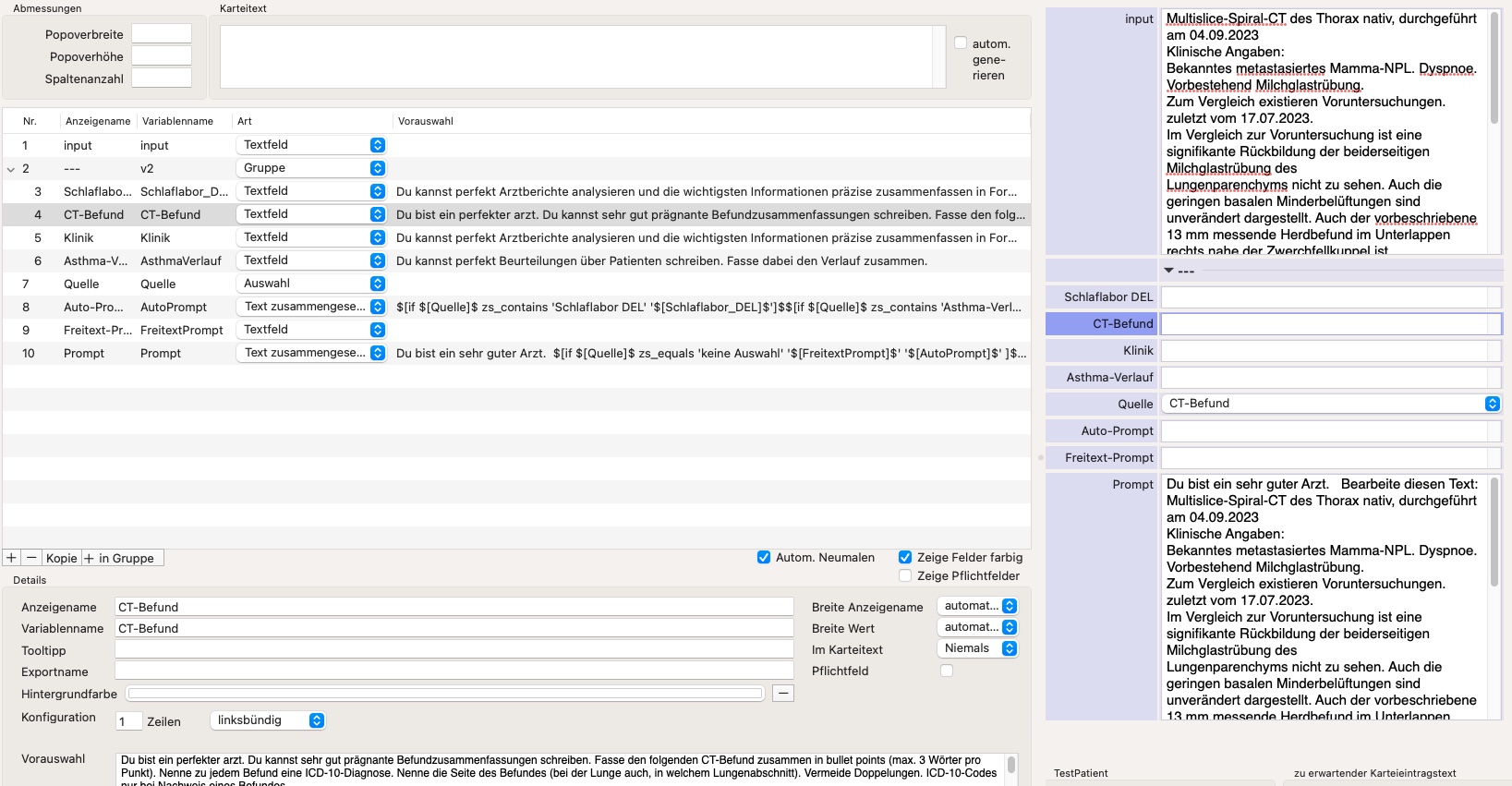Select 'FreitextPrompt' variable name cell
The image size is (1512, 786).
pyautogui.click(x=182, y=330)
